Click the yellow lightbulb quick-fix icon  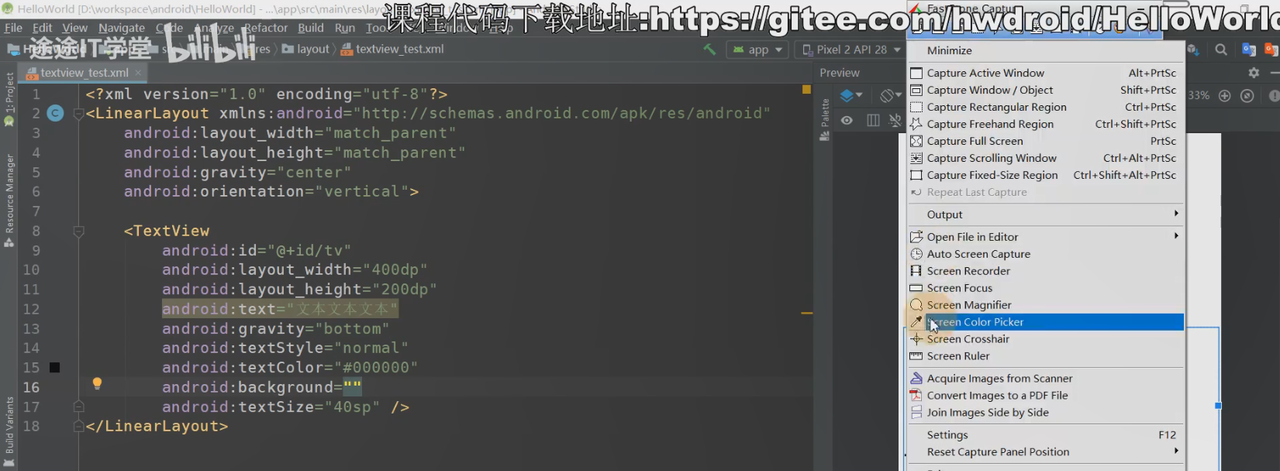[x=97, y=383]
